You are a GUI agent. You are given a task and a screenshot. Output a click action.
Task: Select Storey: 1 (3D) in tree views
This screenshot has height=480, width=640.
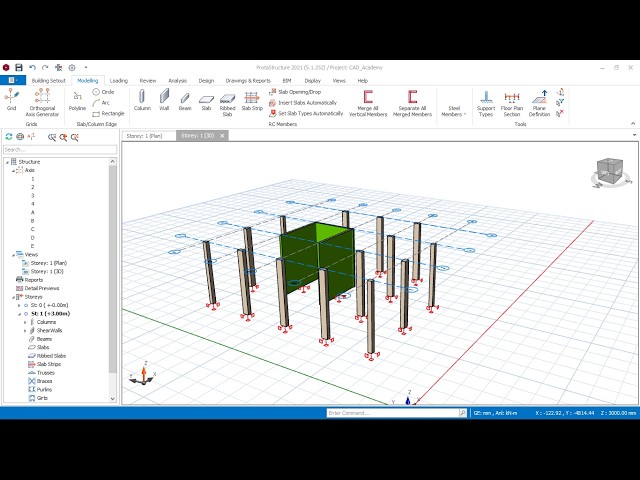click(x=47, y=271)
